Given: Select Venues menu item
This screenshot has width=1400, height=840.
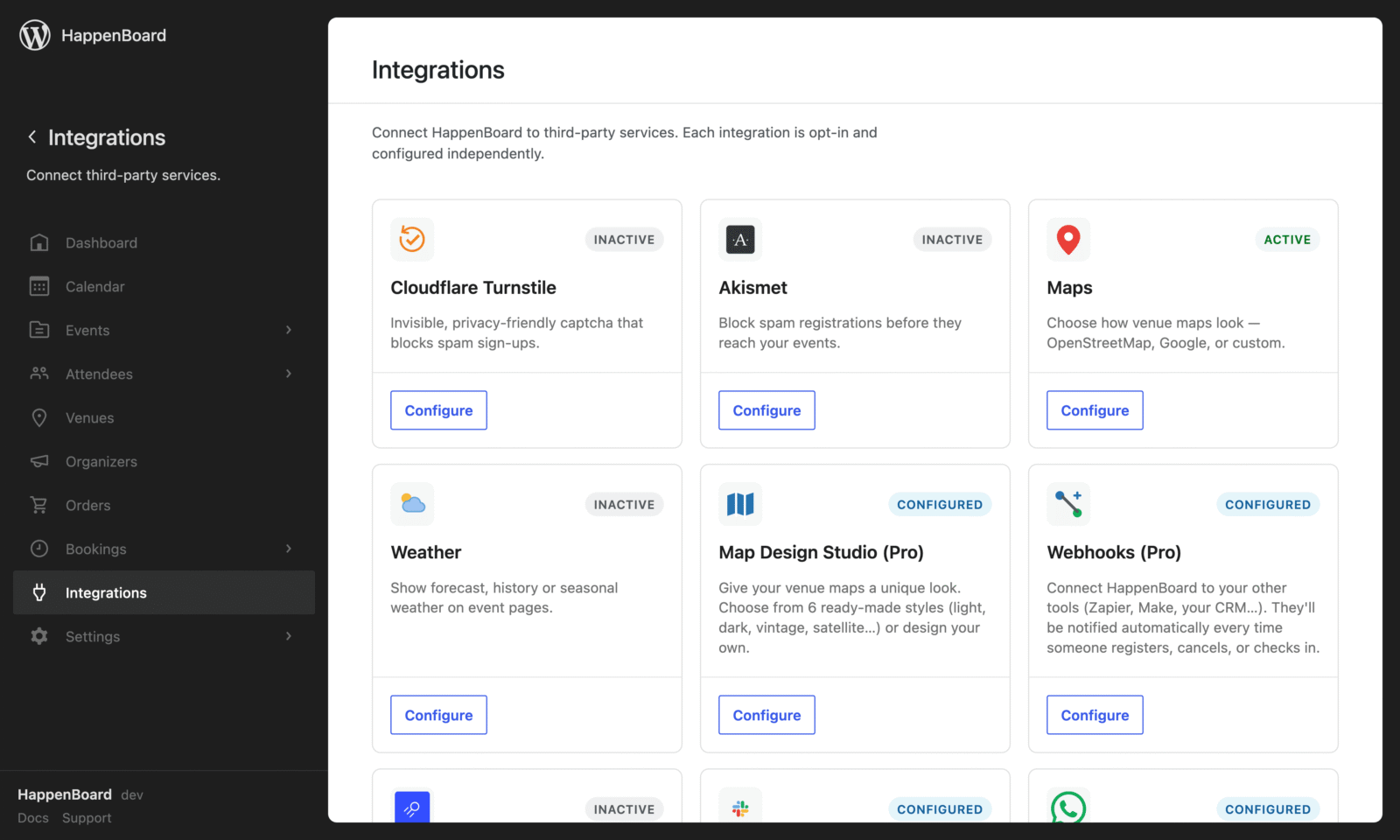Looking at the screenshot, I should [x=164, y=417].
